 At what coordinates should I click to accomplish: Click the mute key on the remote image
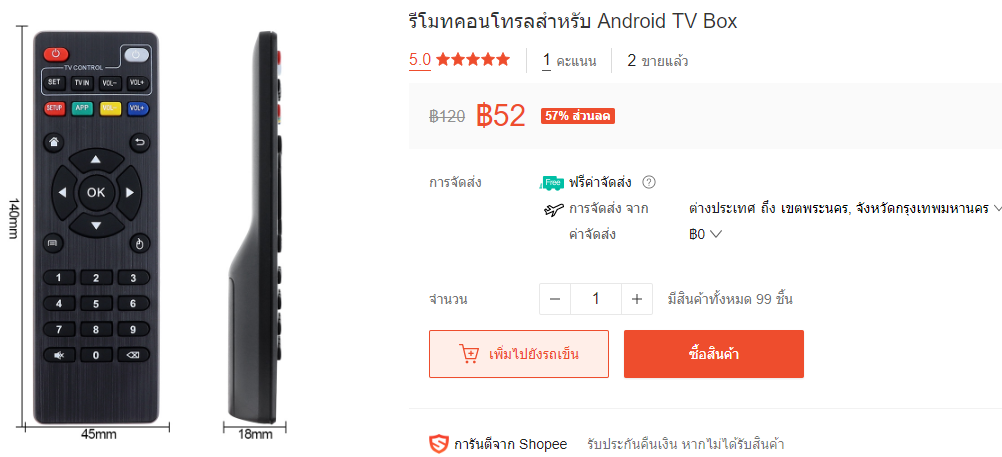coord(59,355)
